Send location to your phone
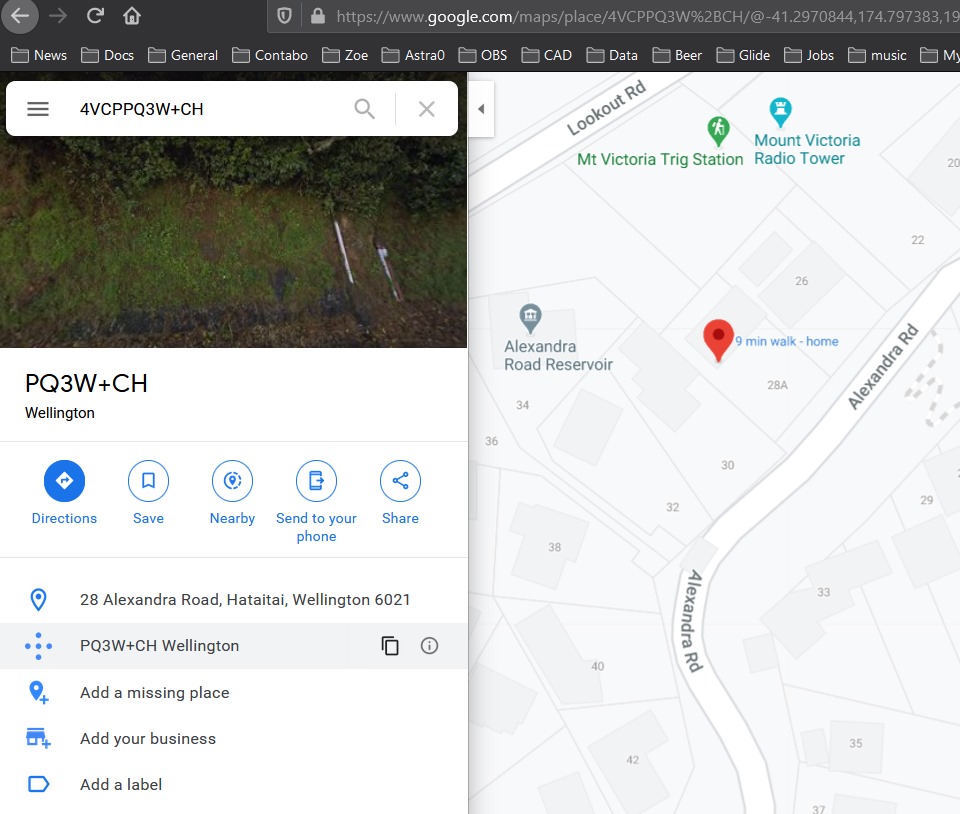The width and height of the screenshot is (960, 814). point(316,482)
